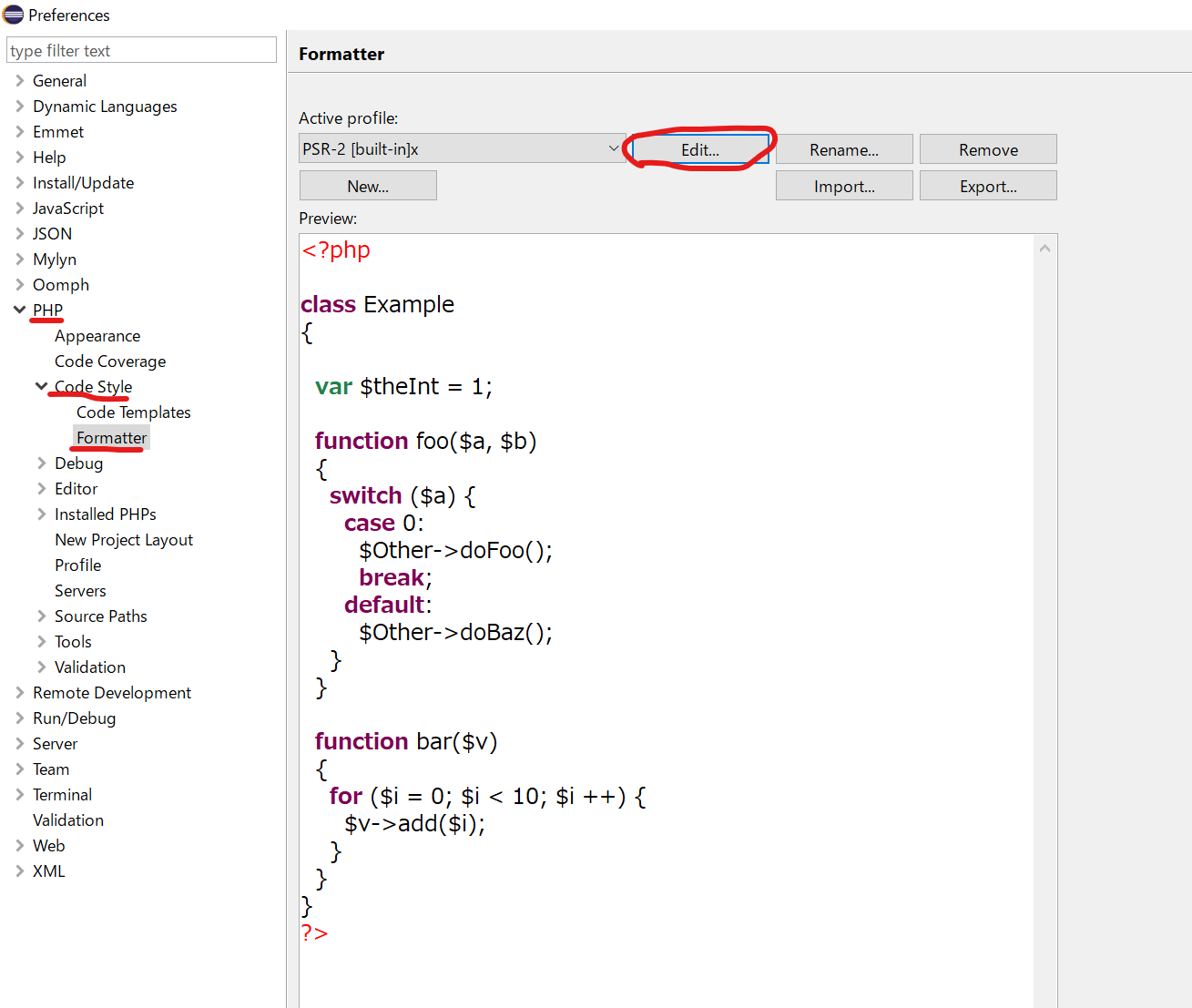This screenshot has height=1008, width=1192.
Task: Expand the Dynamic Languages node
Action: click(19, 106)
